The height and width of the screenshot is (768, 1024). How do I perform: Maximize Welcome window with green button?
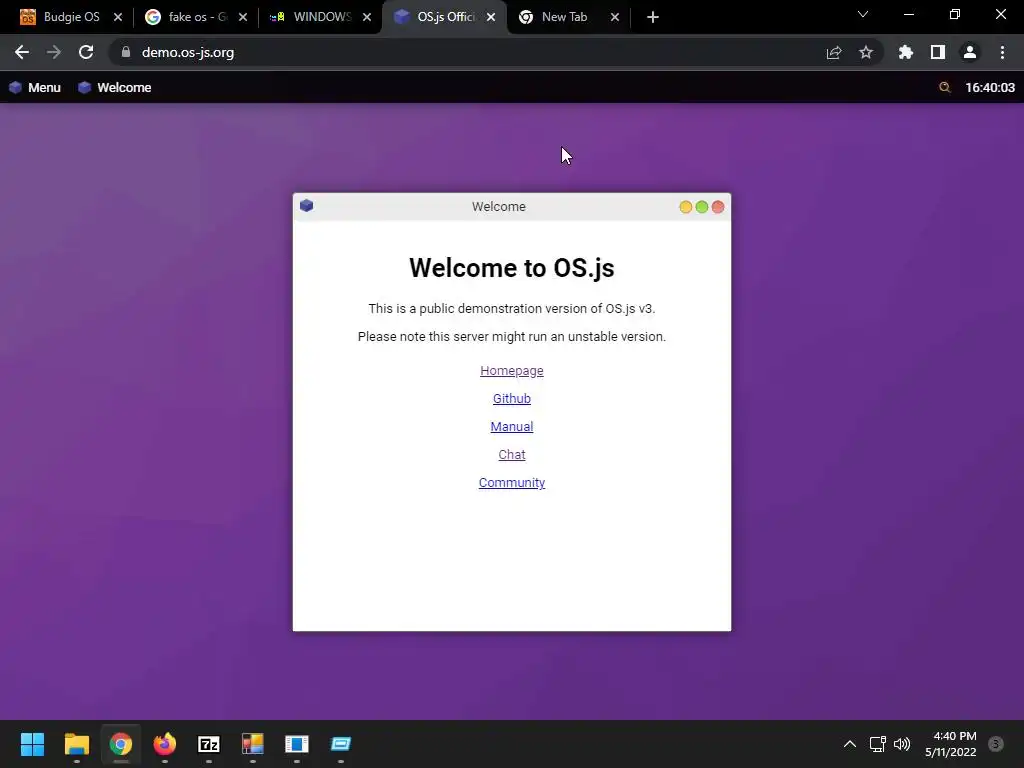pos(701,207)
